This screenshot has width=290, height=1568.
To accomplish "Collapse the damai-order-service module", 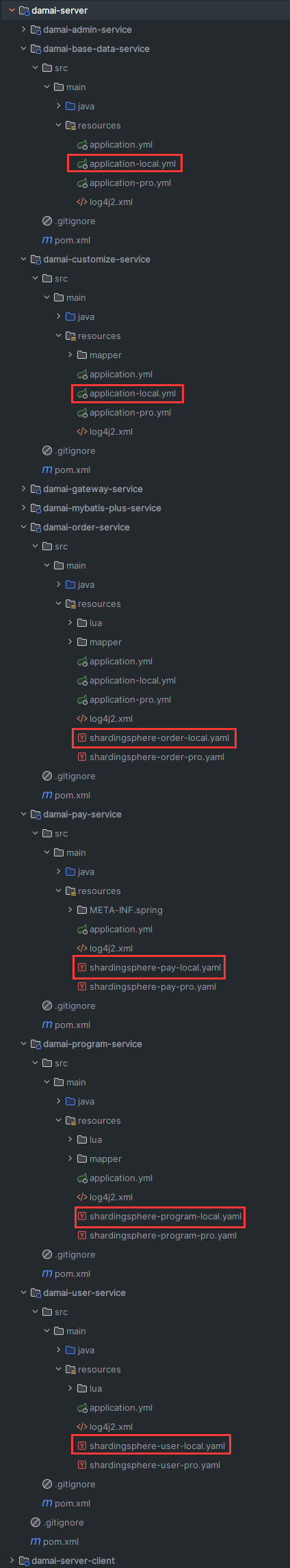I will [x=24, y=527].
